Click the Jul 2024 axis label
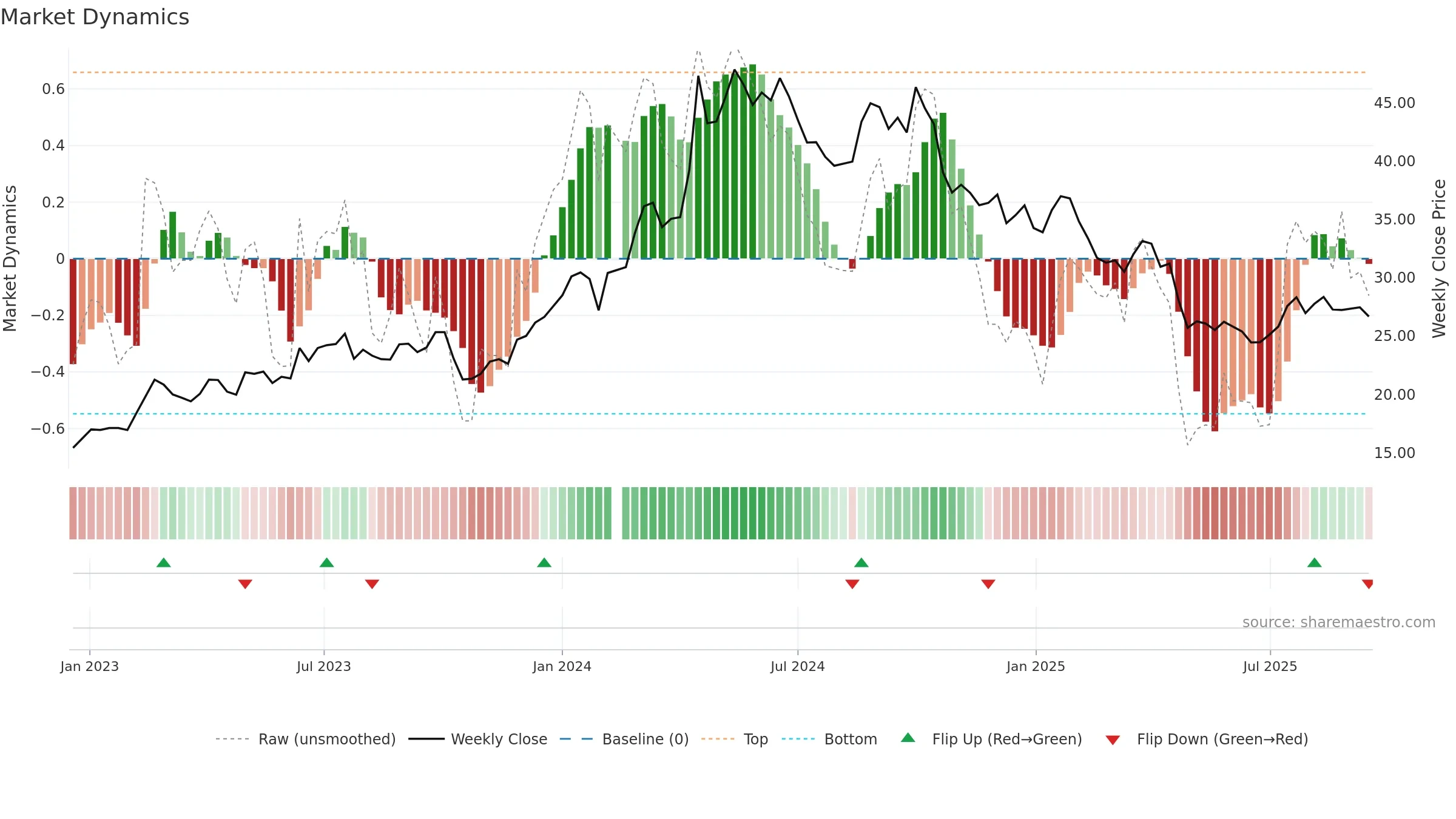The width and height of the screenshot is (1456, 819). click(798, 666)
